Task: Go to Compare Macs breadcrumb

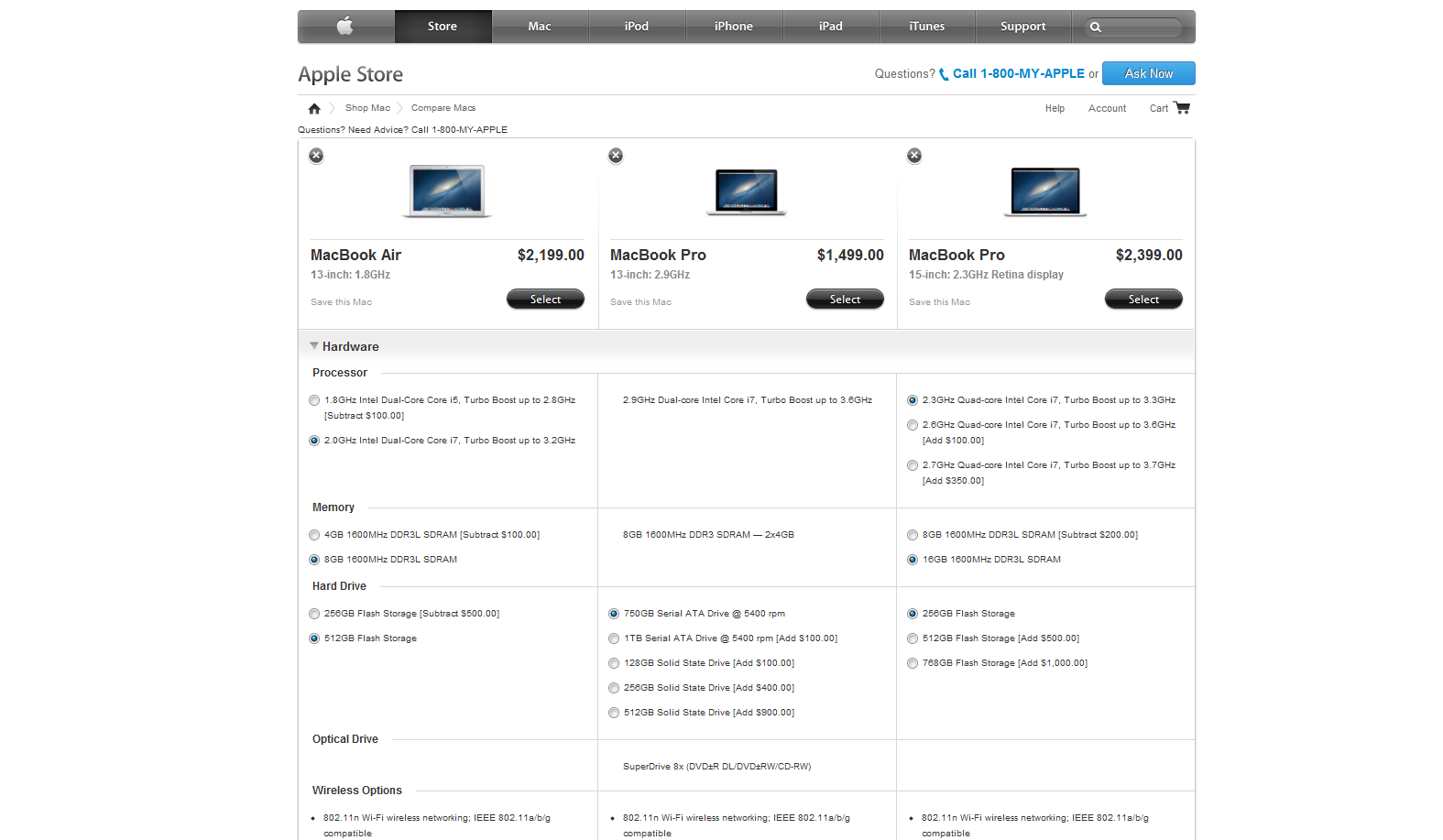Action: pos(443,108)
